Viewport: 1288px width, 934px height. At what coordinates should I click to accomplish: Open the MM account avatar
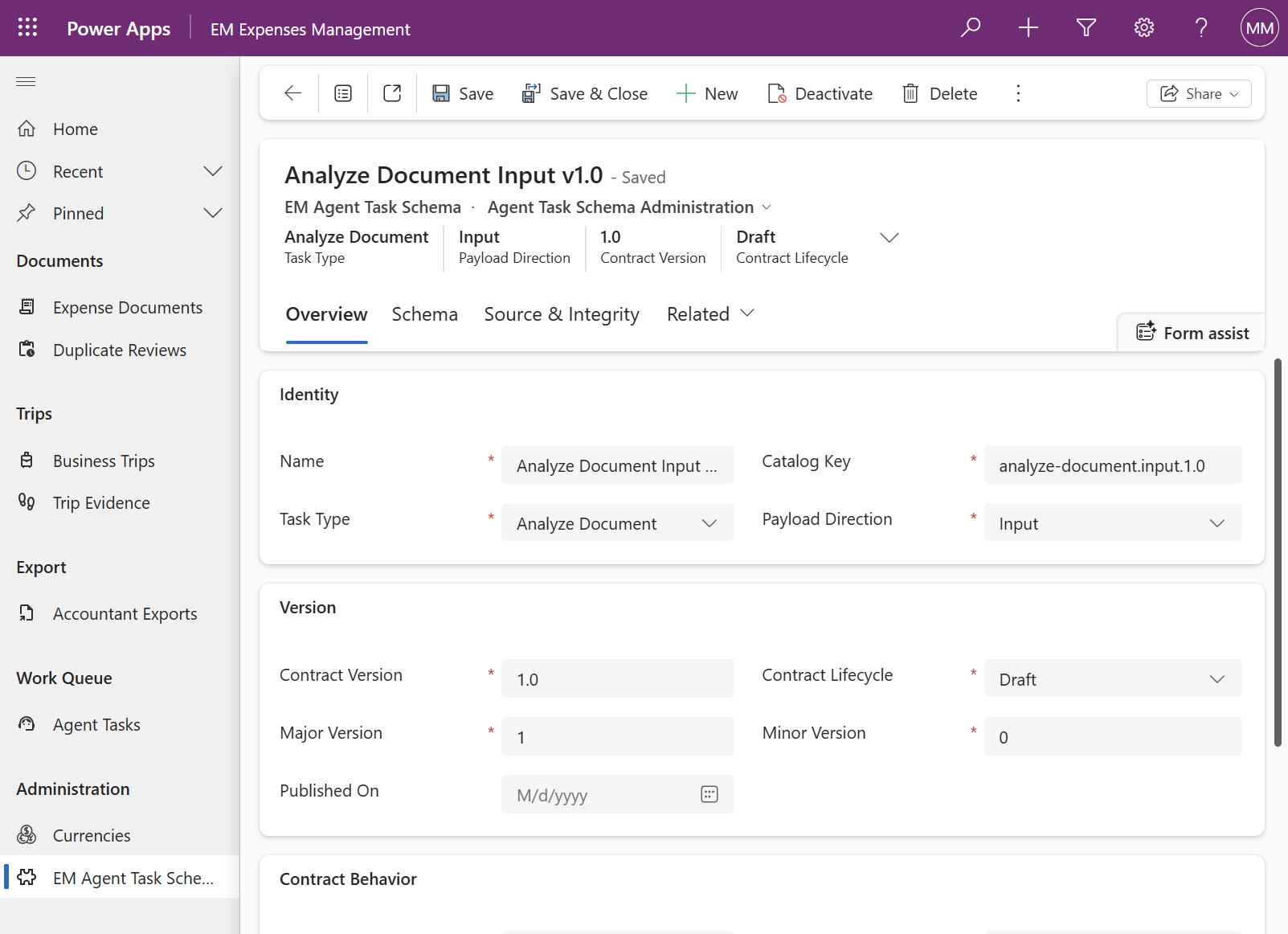[1259, 28]
